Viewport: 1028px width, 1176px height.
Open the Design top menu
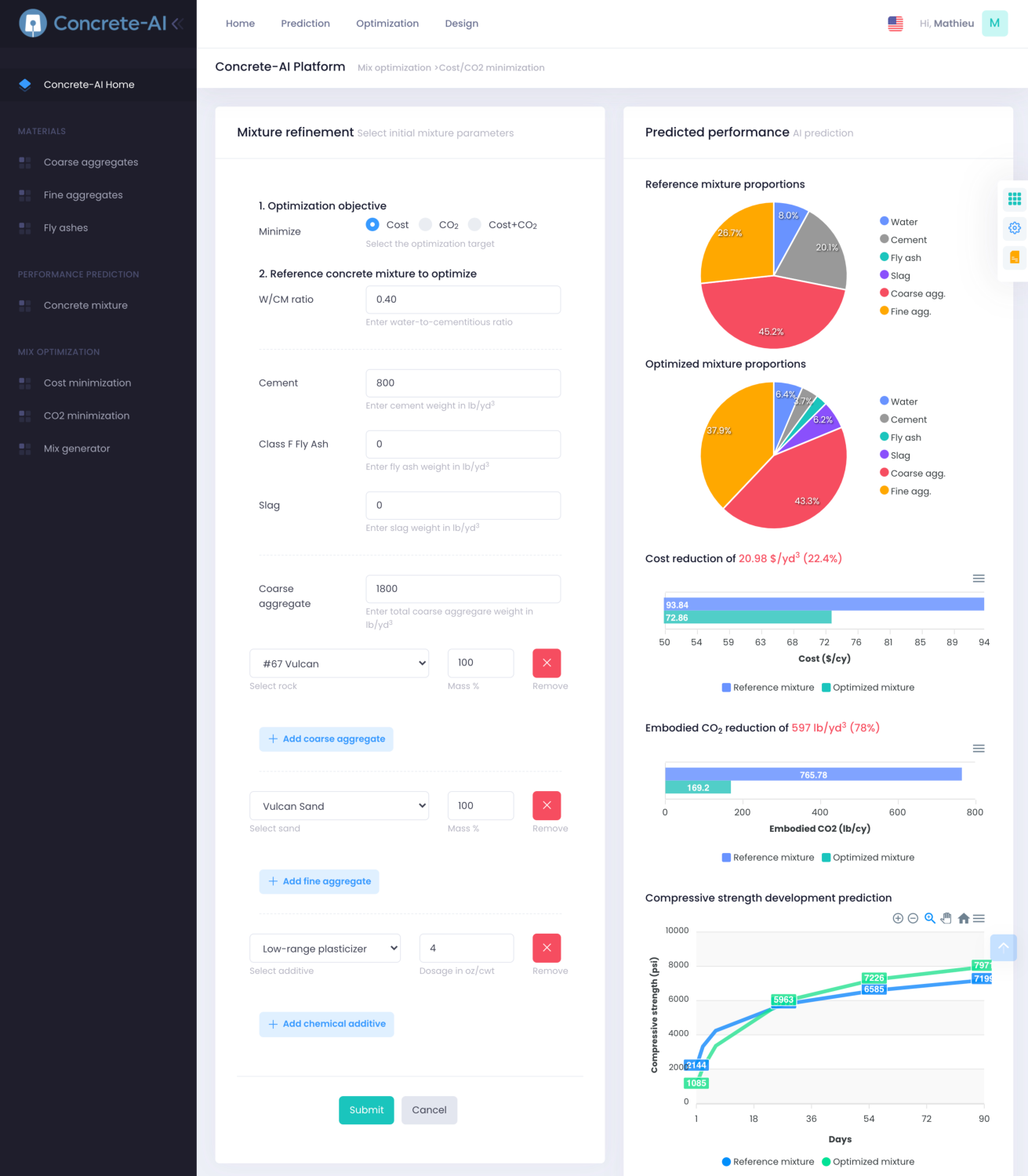click(462, 24)
